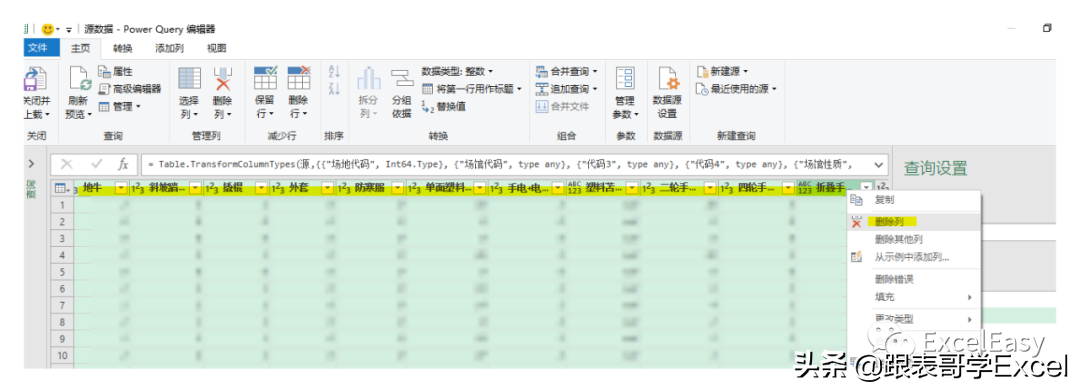1080x392 pixels.
Task: Switch to the Add Column (添加列) tab
Action: 169,48
